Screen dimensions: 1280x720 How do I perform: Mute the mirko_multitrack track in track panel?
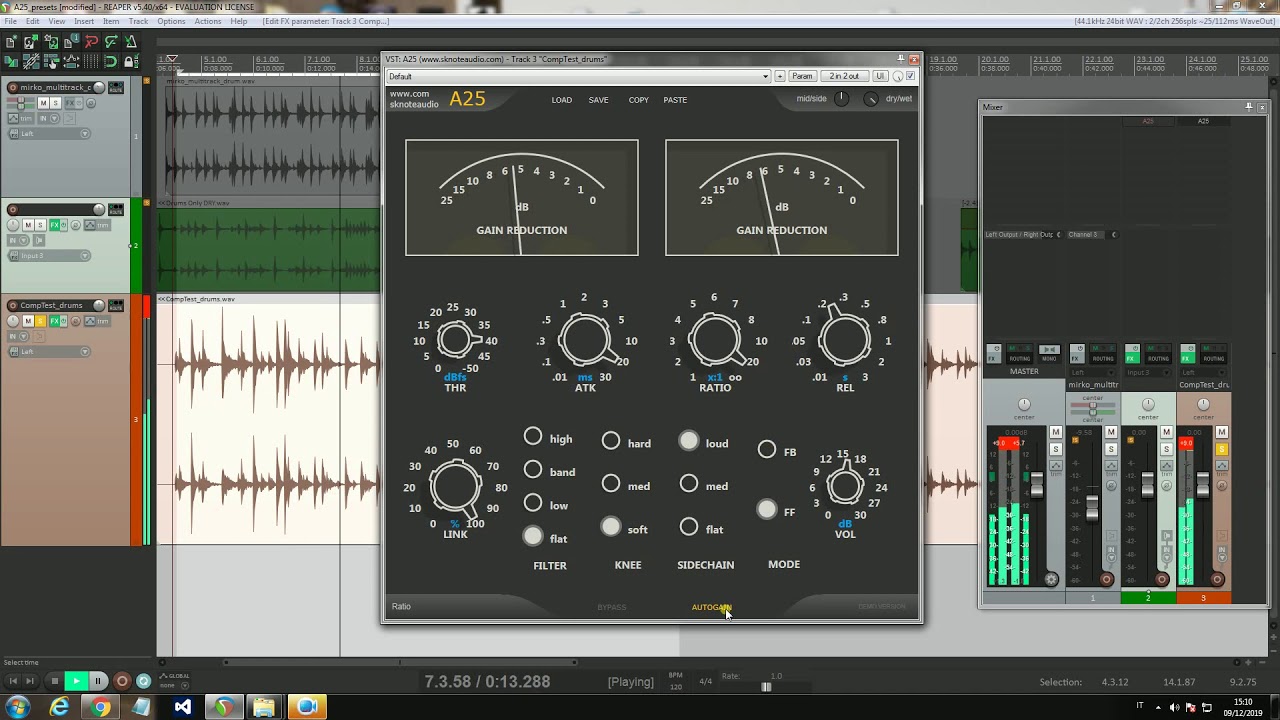click(44, 103)
